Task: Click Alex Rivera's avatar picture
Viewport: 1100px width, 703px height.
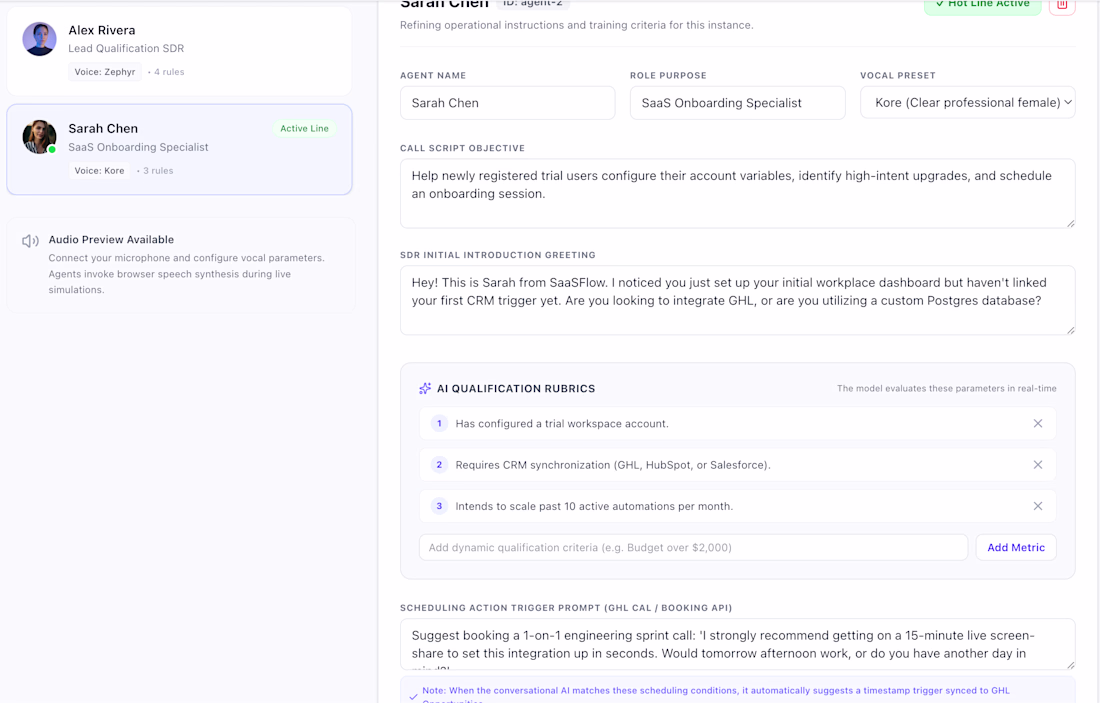Action: 39,39
